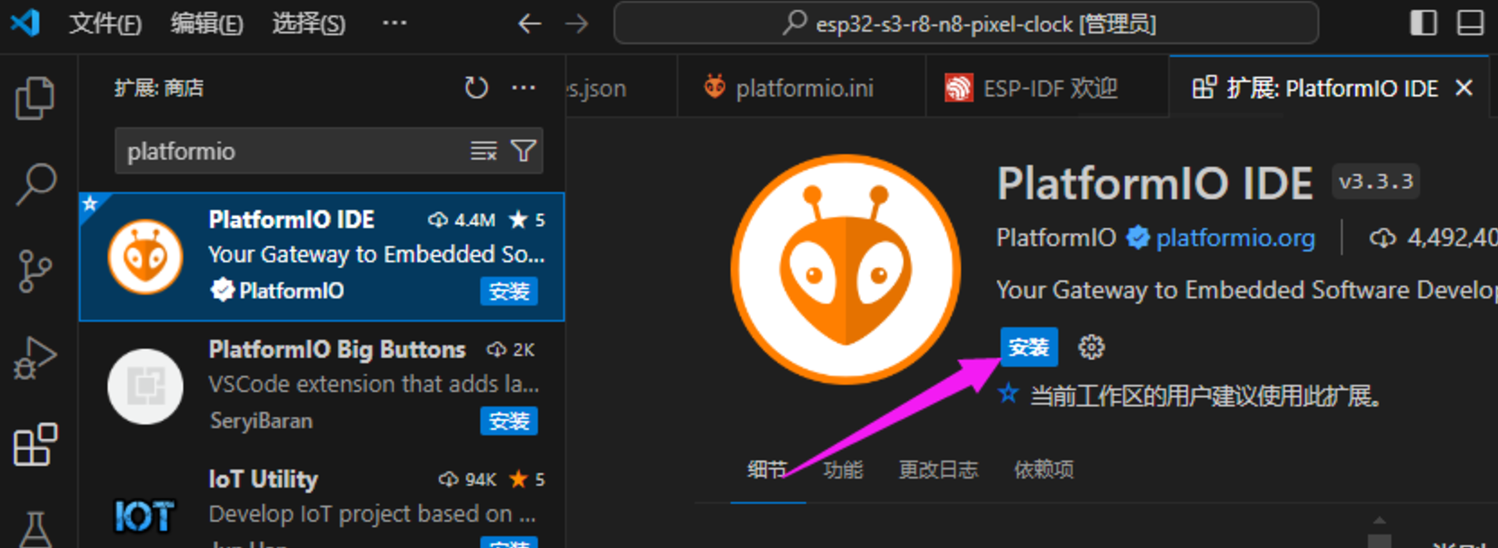Image resolution: width=1498 pixels, height=548 pixels.
Task: Click the 4.4M downloads count in list
Action: tap(462, 220)
